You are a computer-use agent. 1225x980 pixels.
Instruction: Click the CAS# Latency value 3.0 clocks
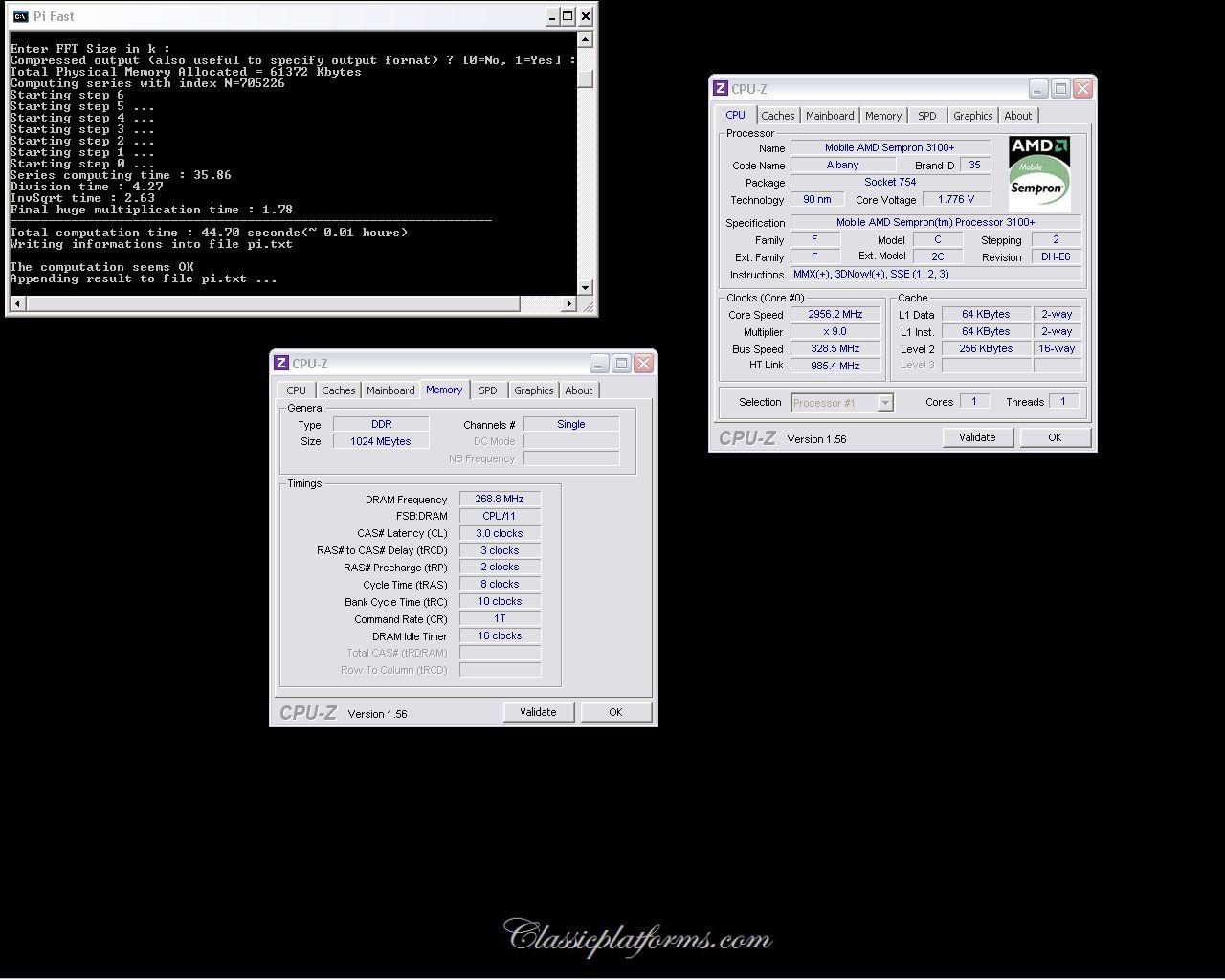[500, 533]
